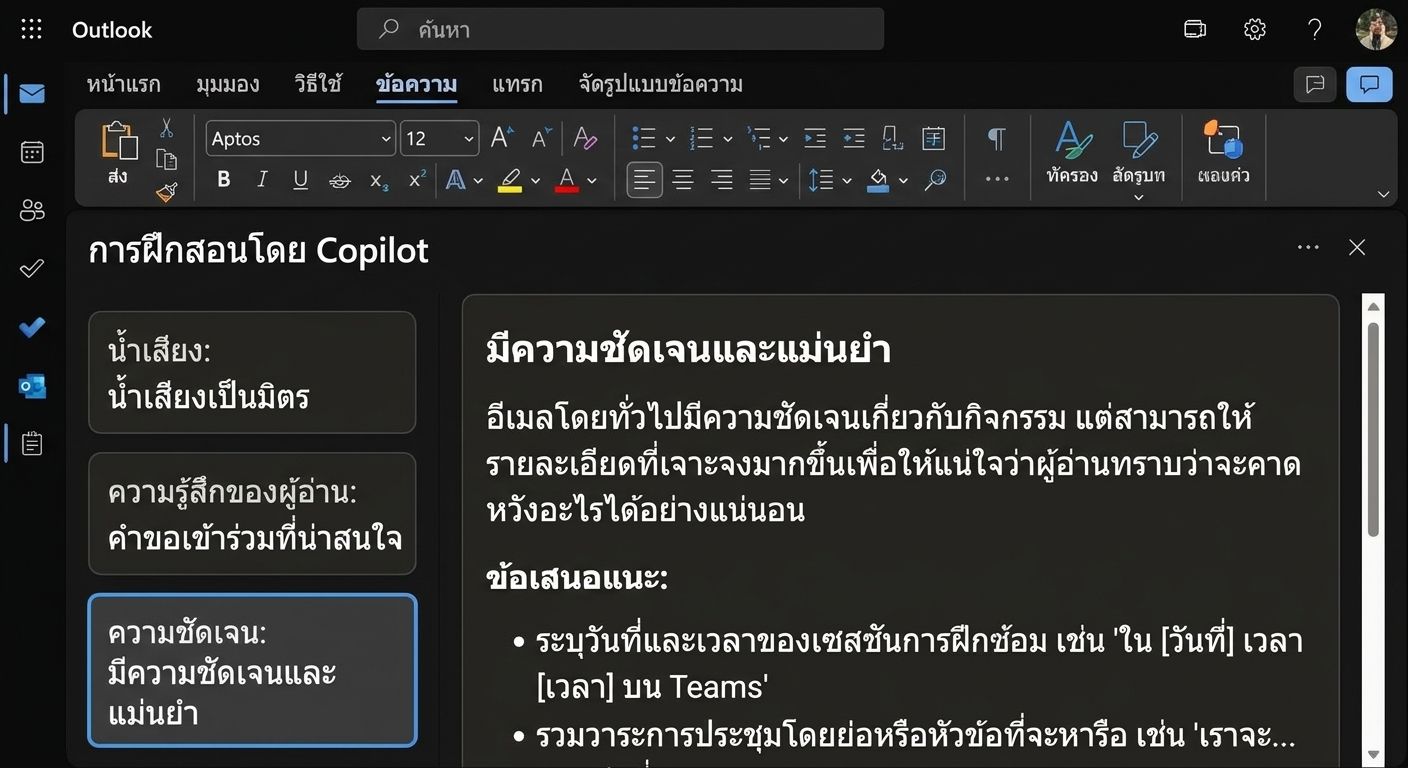Expand text effects dropdown arrow

[x=478, y=181]
